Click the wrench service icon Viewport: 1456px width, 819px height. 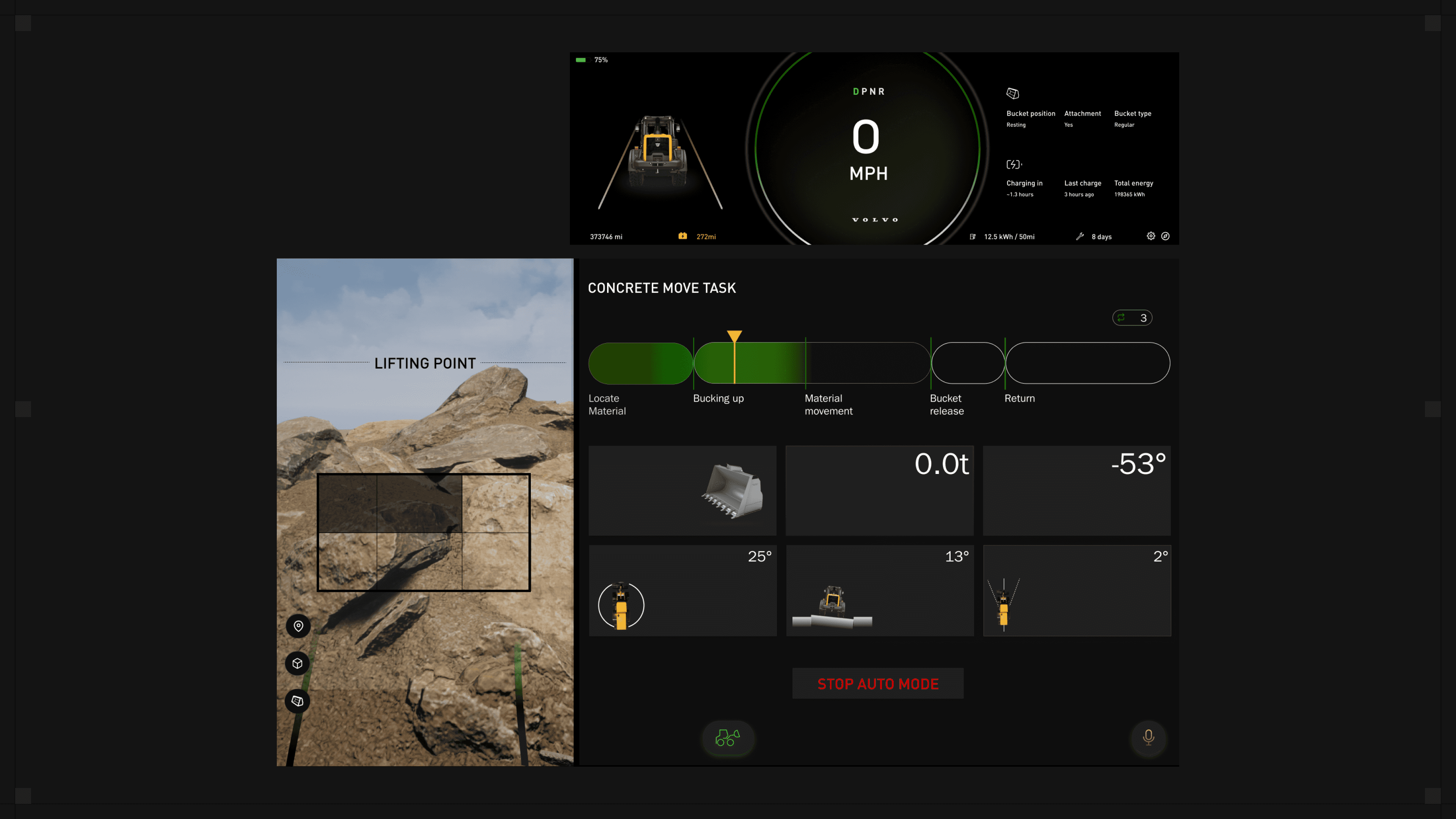click(x=1080, y=236)
